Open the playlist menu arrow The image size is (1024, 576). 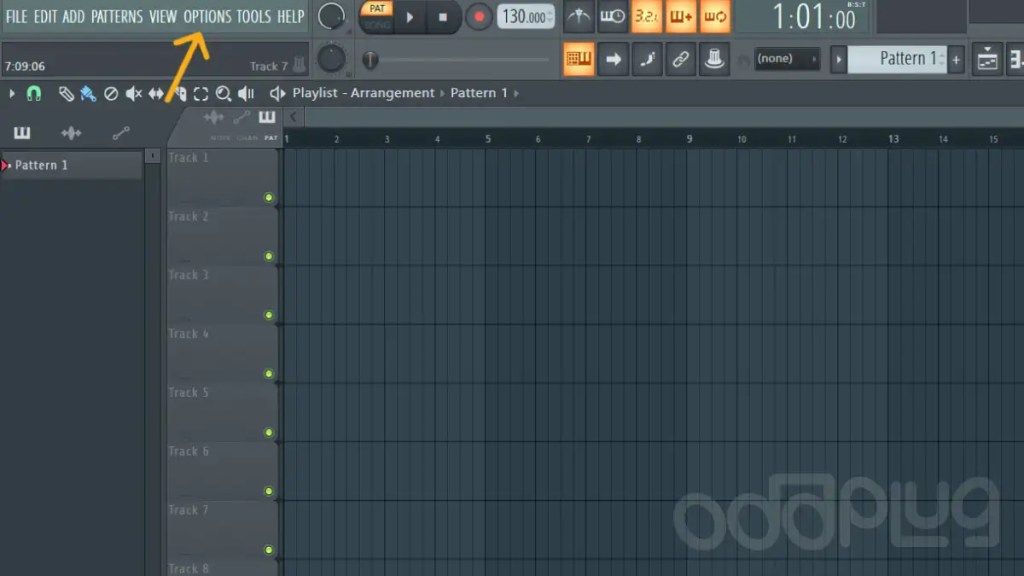pos(12,93)
